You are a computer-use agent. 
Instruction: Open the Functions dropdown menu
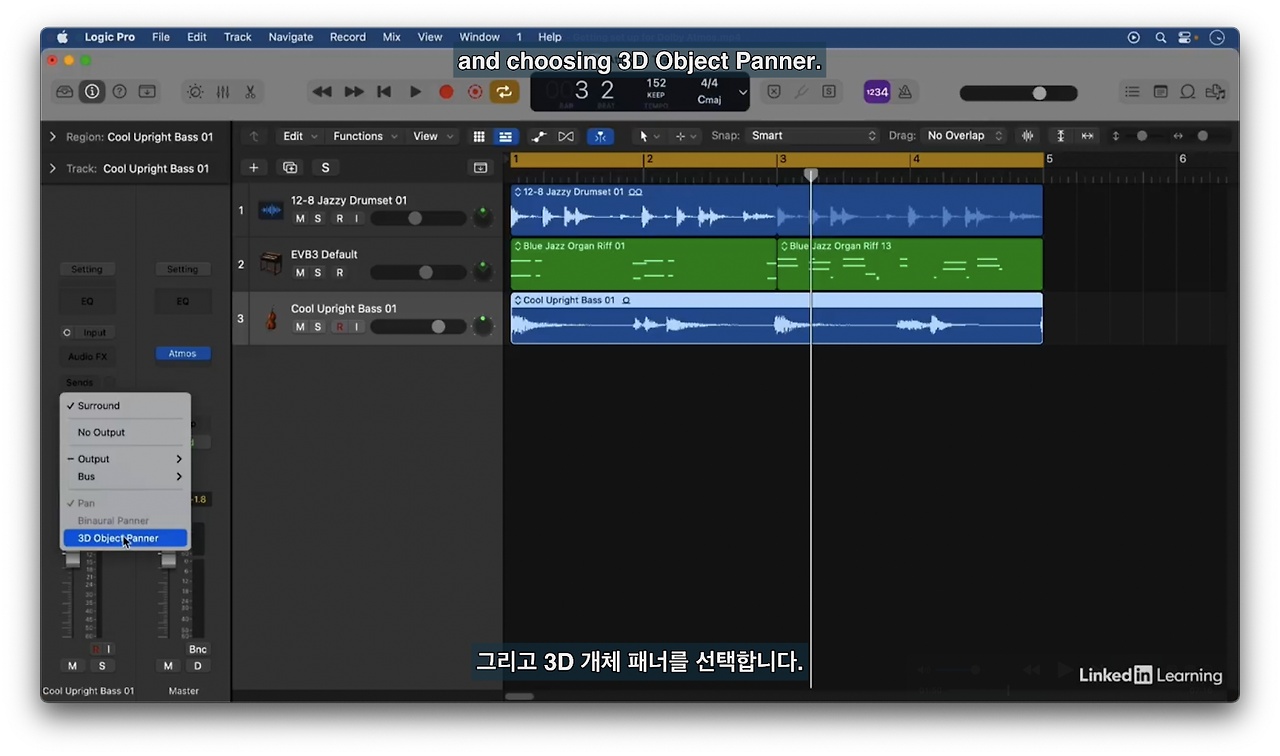click(365, 136)
